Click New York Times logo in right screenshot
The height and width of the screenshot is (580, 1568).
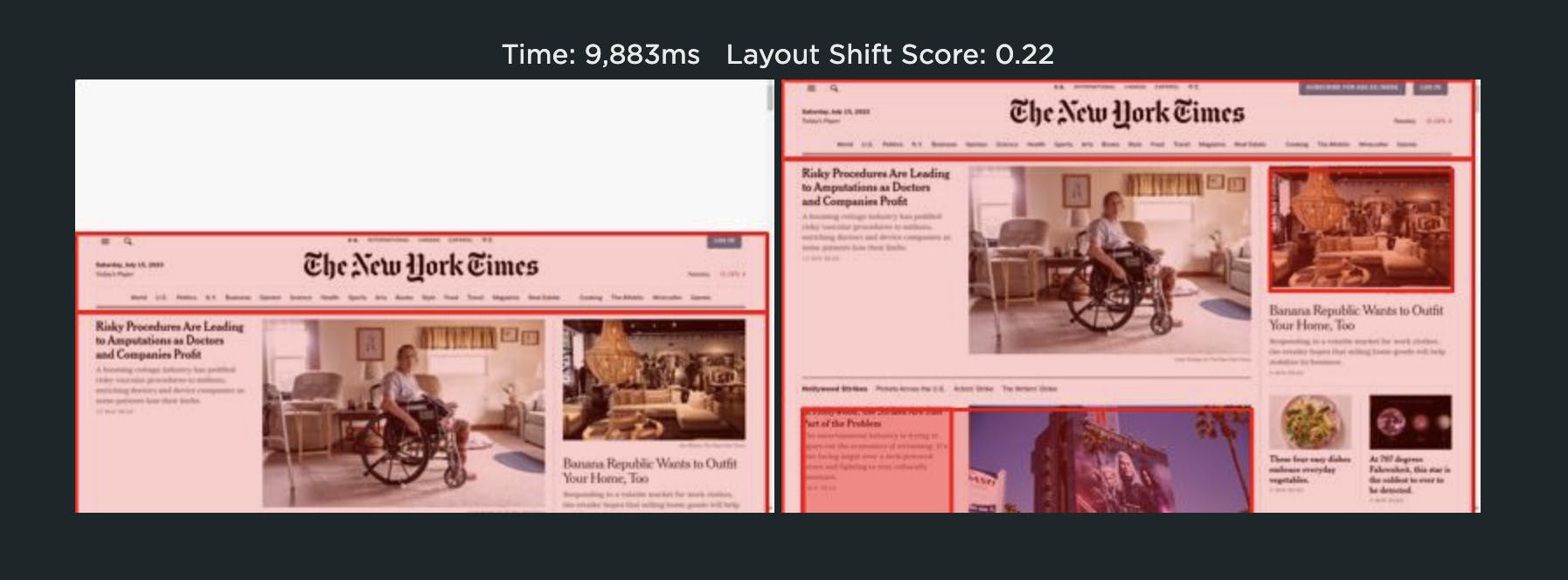1127,113
